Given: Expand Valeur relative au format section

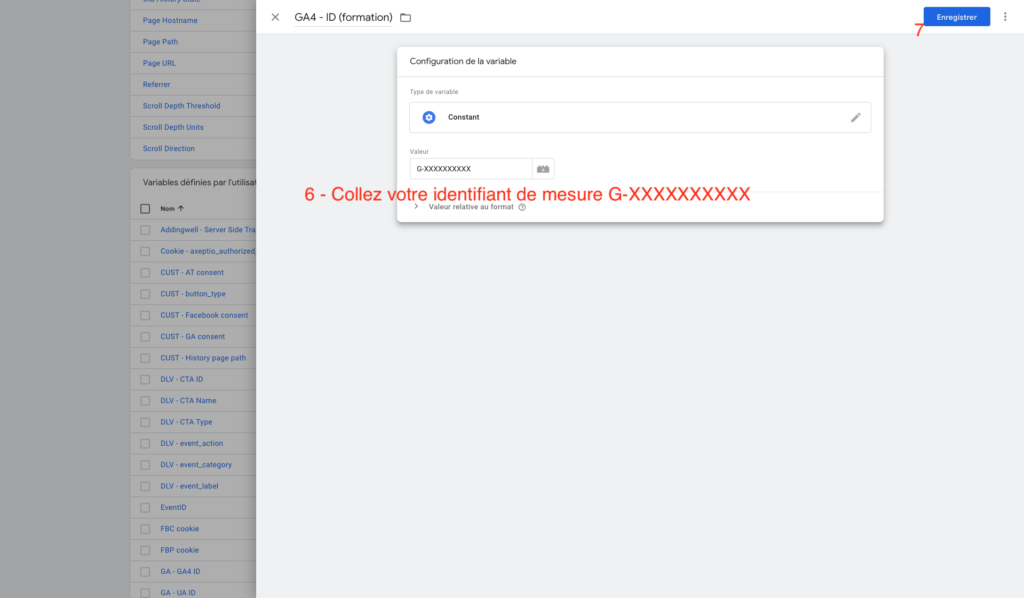Looking at the screenshot, I should (416, 206).
